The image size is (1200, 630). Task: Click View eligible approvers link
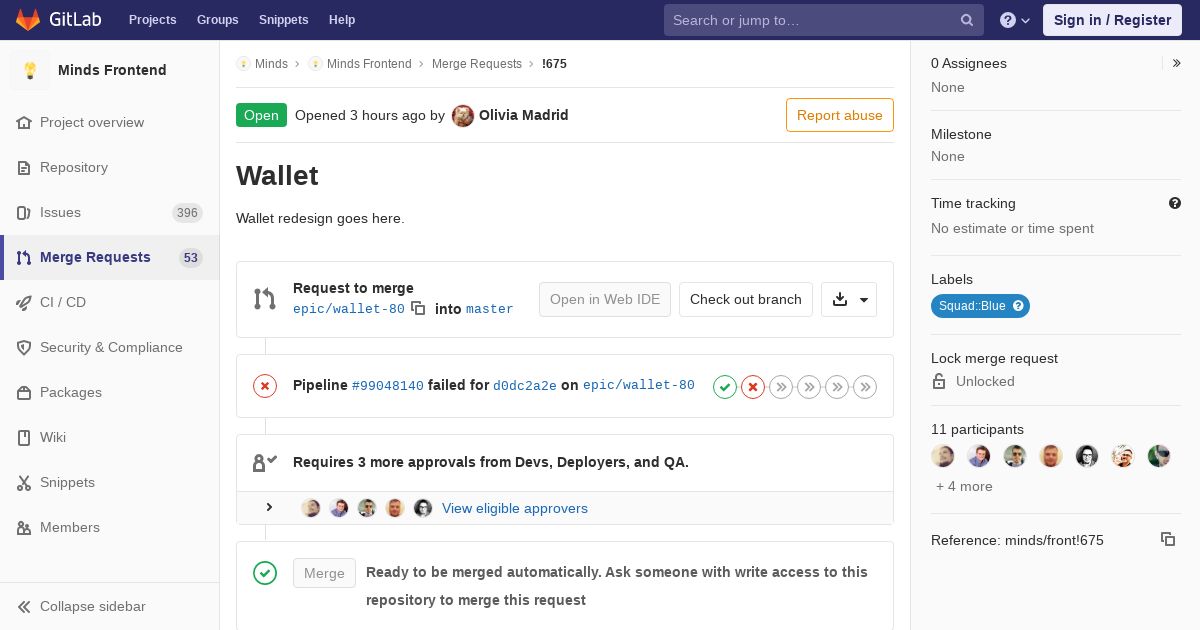(x=515, y=508)
